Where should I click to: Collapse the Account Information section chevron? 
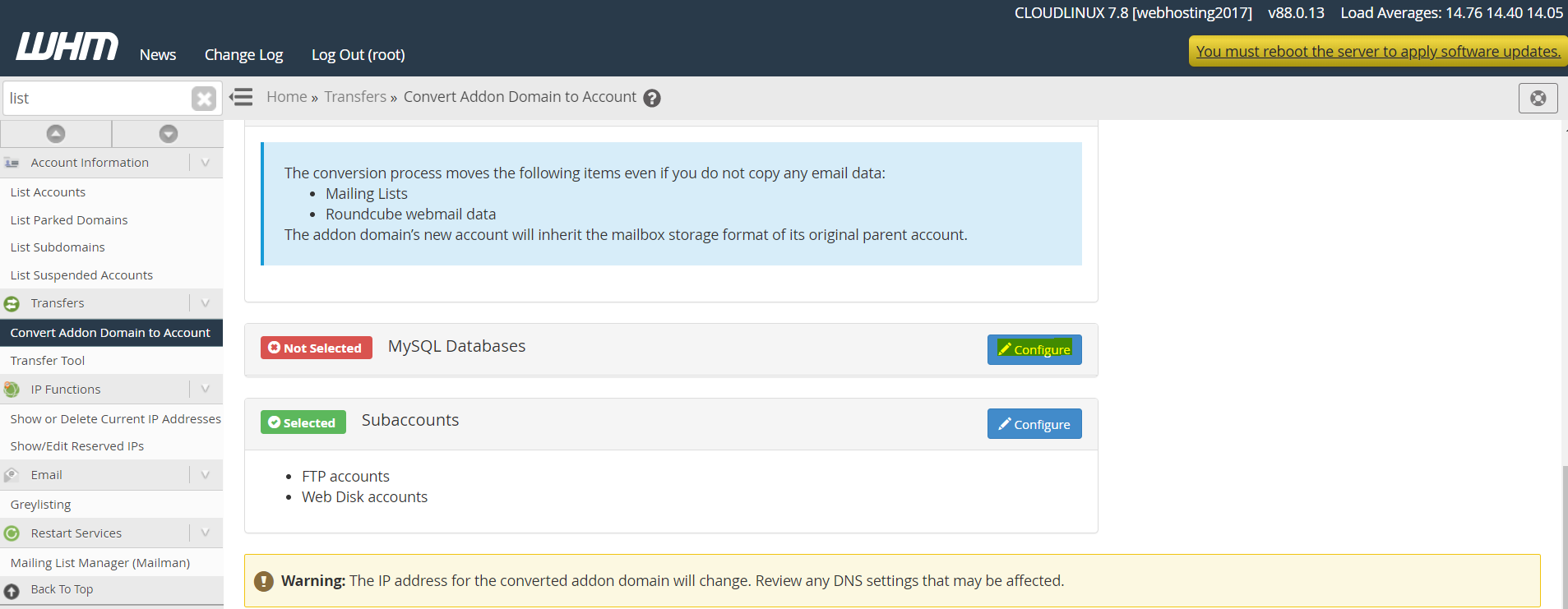pos(206,163)
